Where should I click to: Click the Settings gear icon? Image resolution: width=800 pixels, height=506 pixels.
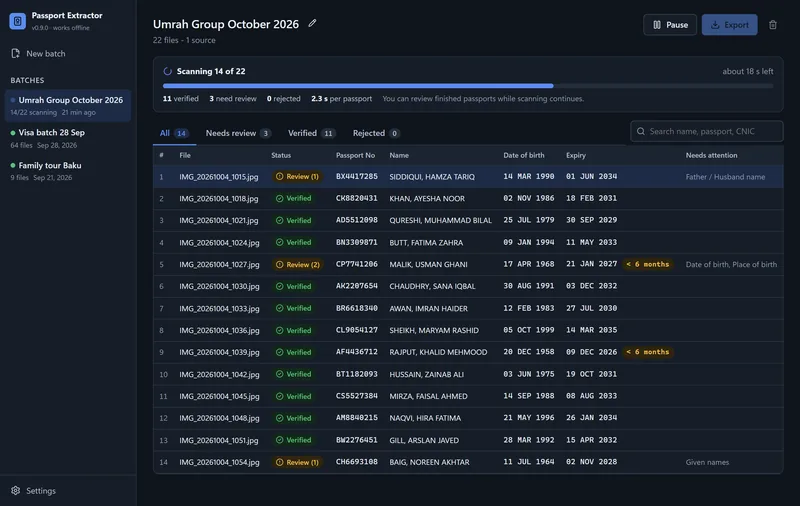pyautogui.click(x=16, y=490)
